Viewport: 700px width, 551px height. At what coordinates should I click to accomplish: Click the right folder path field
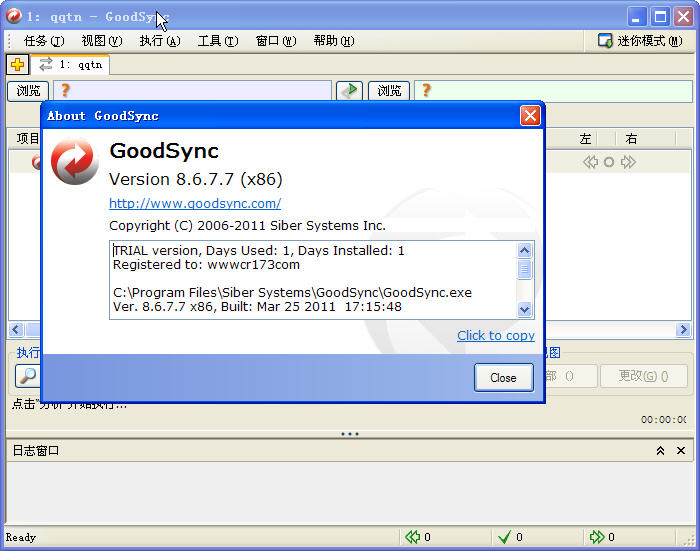point(553,91)
